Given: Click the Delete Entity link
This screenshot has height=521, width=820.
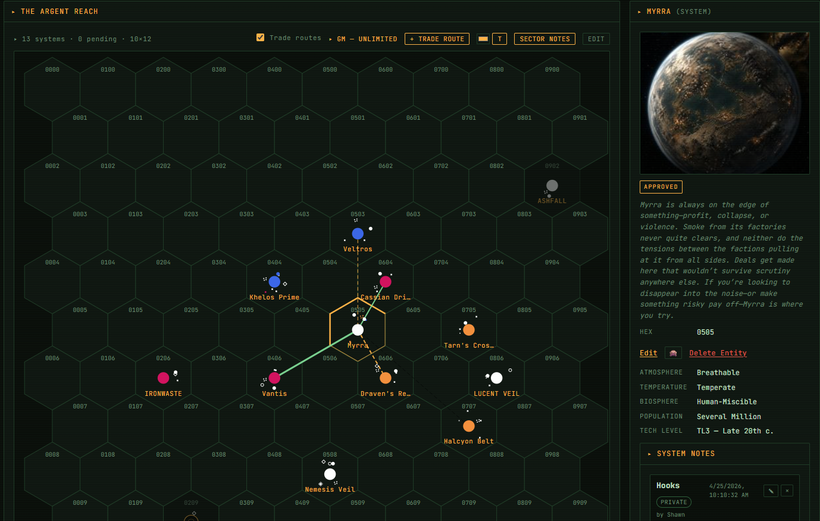Looking at the screenshot, I should click(x=718, y=353).
